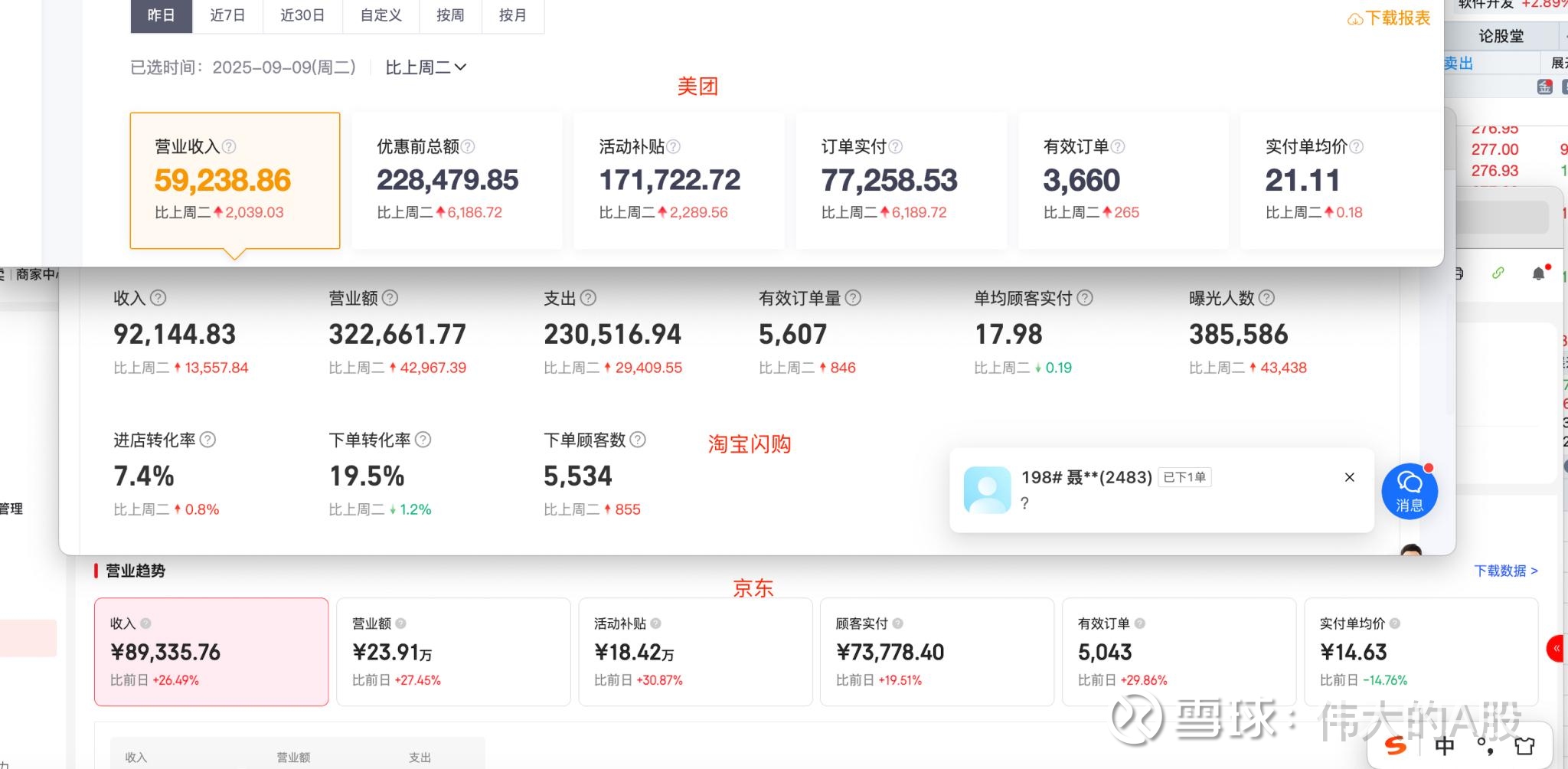The height and width of the screenshot is (769, 1568).
Task: Click the help icon beside JD 活动补贴
Action: pos(655,623)
